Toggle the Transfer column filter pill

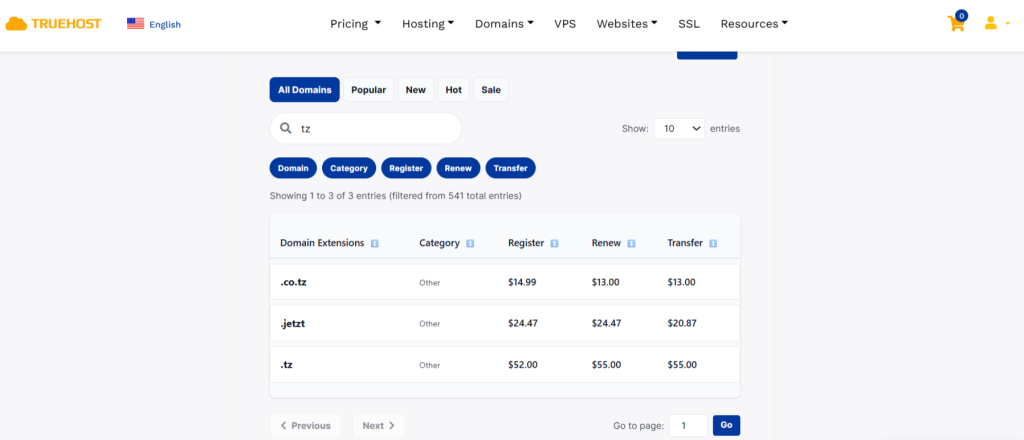(510, 168)
